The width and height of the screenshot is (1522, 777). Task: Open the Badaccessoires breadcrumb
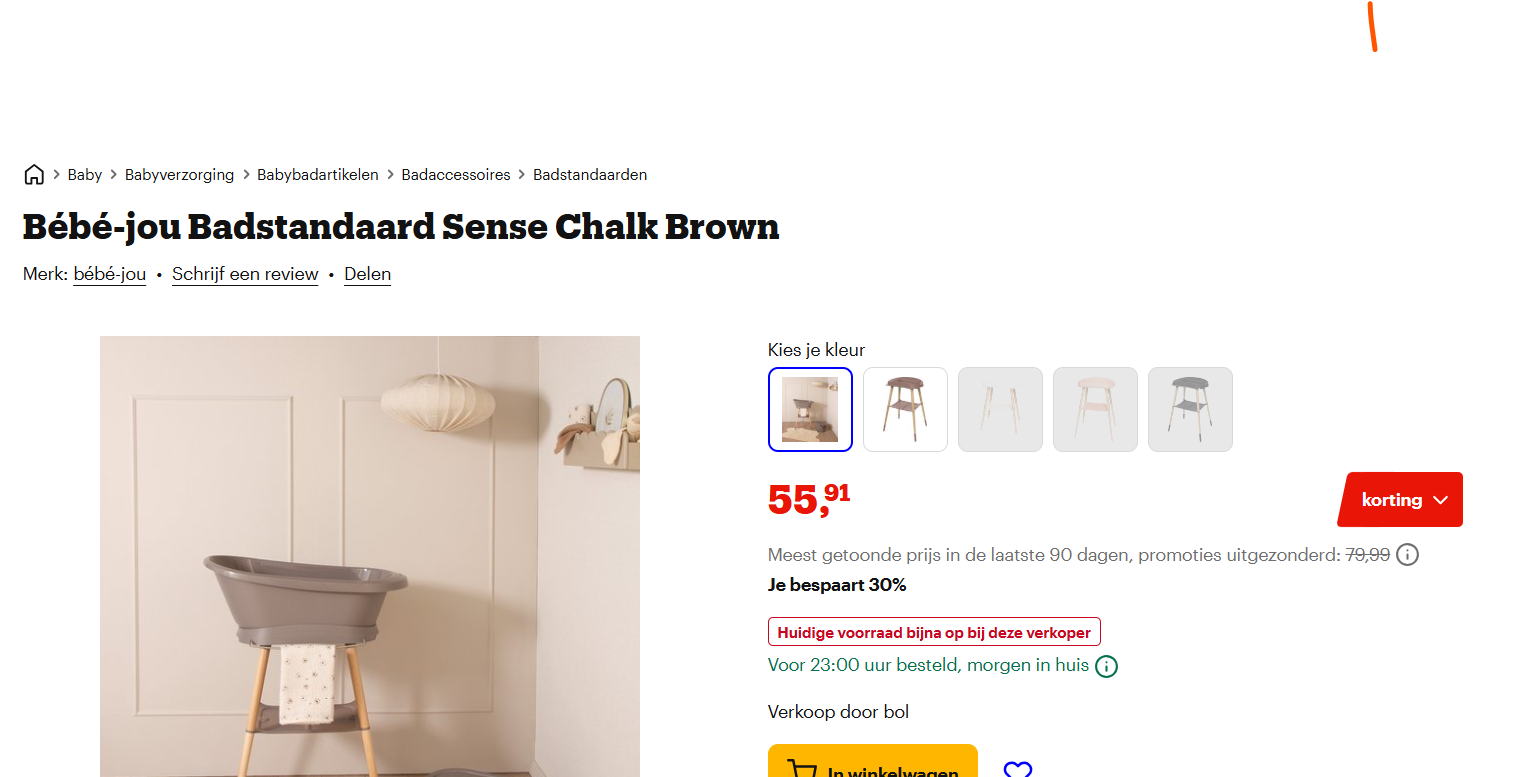[x=456, y=175]
